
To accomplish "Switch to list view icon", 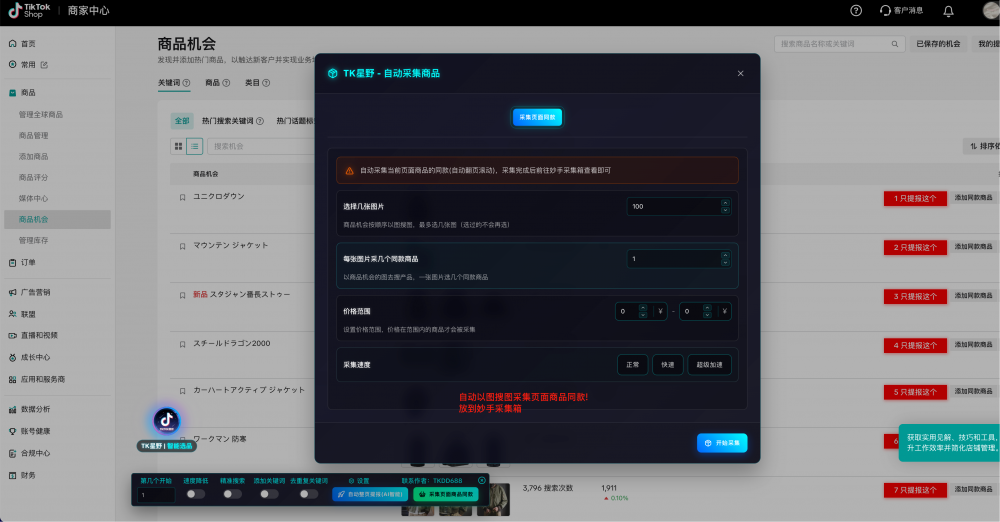I will click(x=195, y=146).
